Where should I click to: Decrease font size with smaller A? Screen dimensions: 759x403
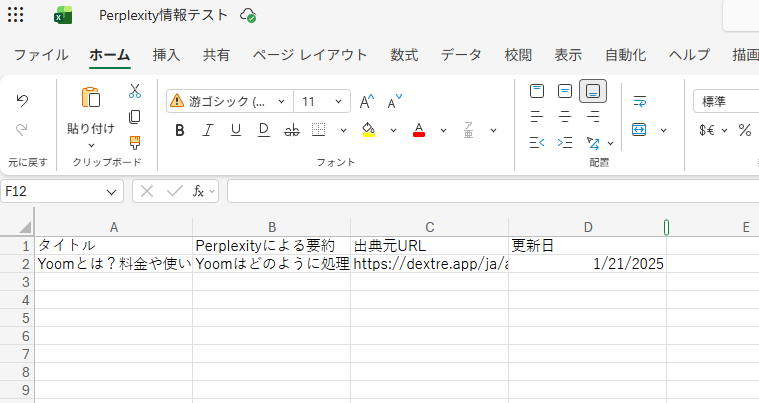coord(395,101)
